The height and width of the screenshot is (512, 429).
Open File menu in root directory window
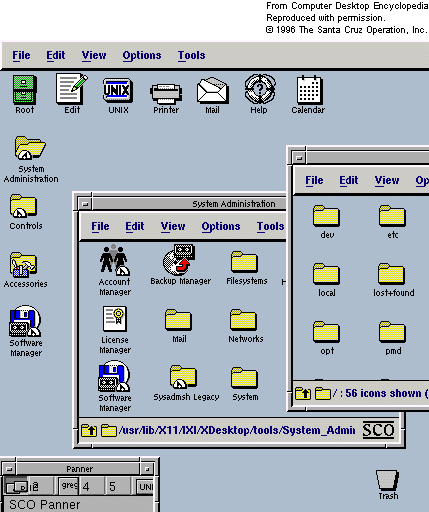pos(314,180)
